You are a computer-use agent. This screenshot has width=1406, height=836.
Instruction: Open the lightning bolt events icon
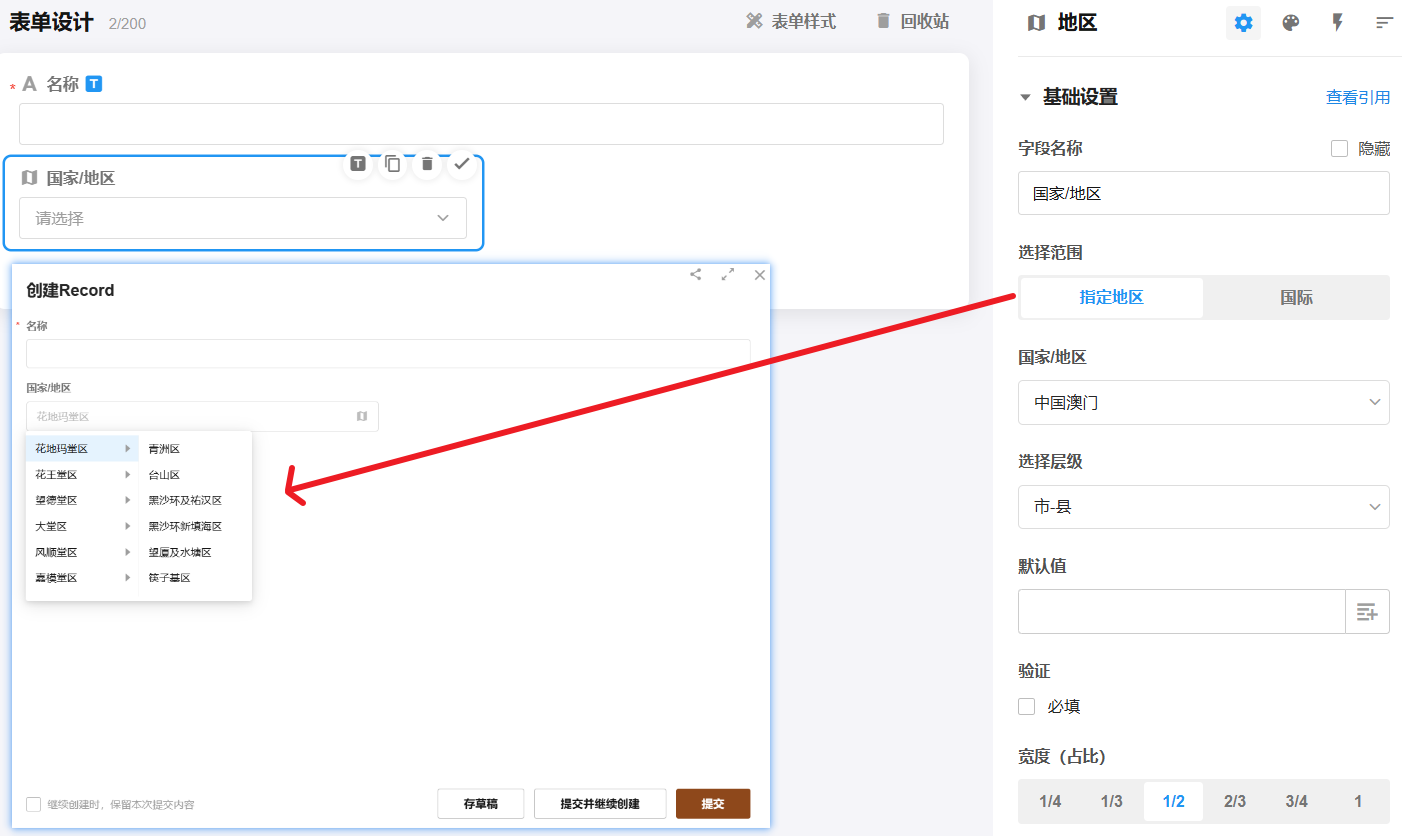1337,23
